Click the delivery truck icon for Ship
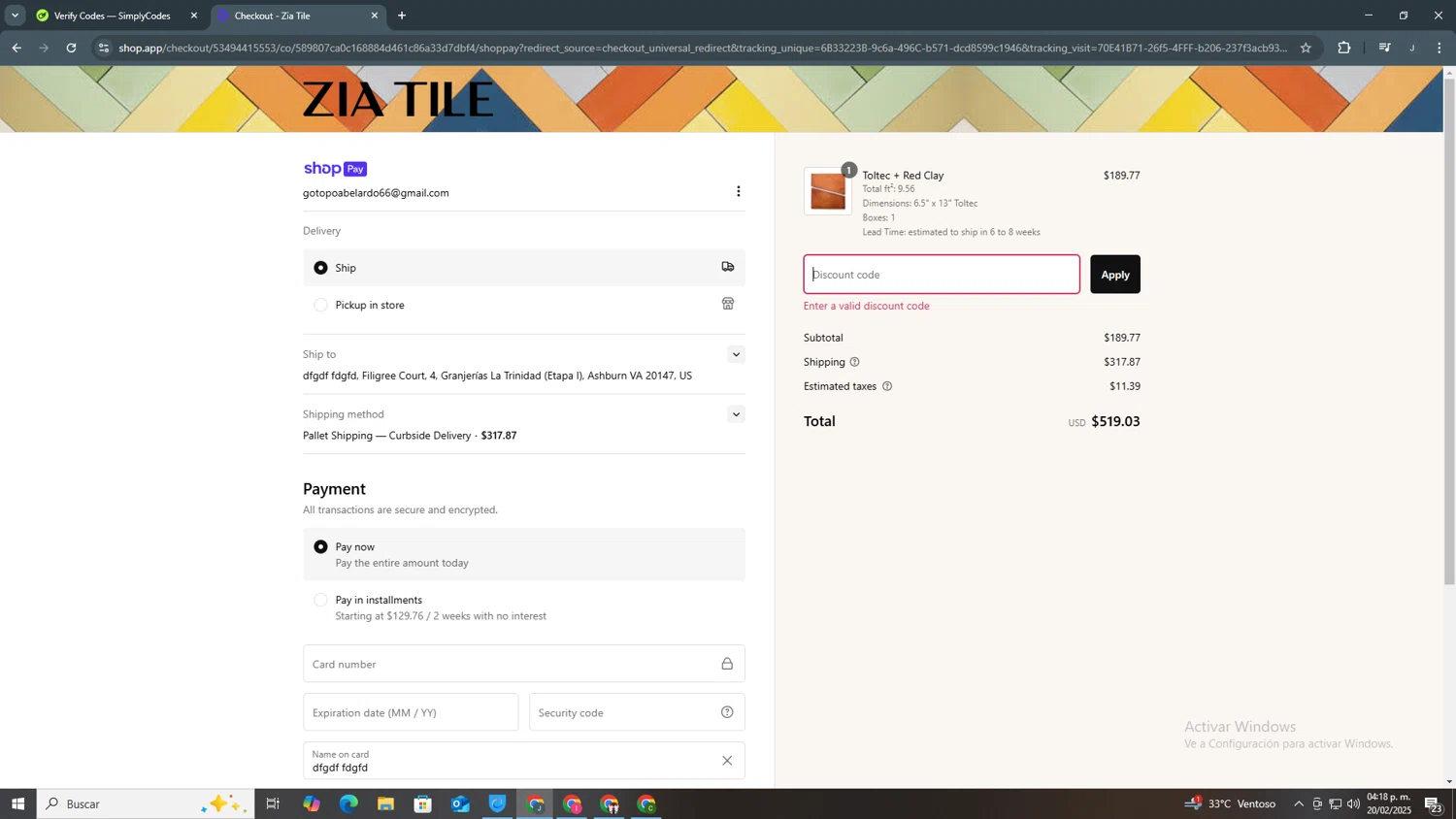The width and height of the screenshot is (1456, 819). (x=728, y=267)
